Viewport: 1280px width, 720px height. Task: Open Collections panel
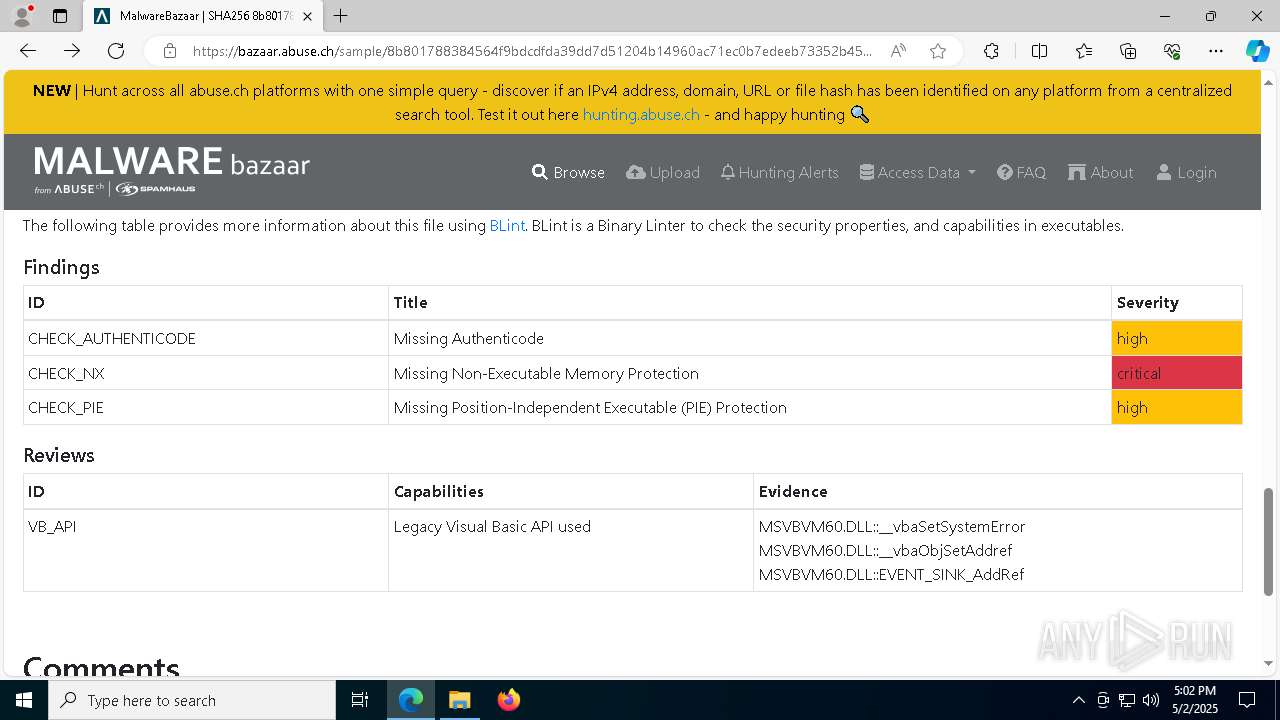[x=1128, y=51]
